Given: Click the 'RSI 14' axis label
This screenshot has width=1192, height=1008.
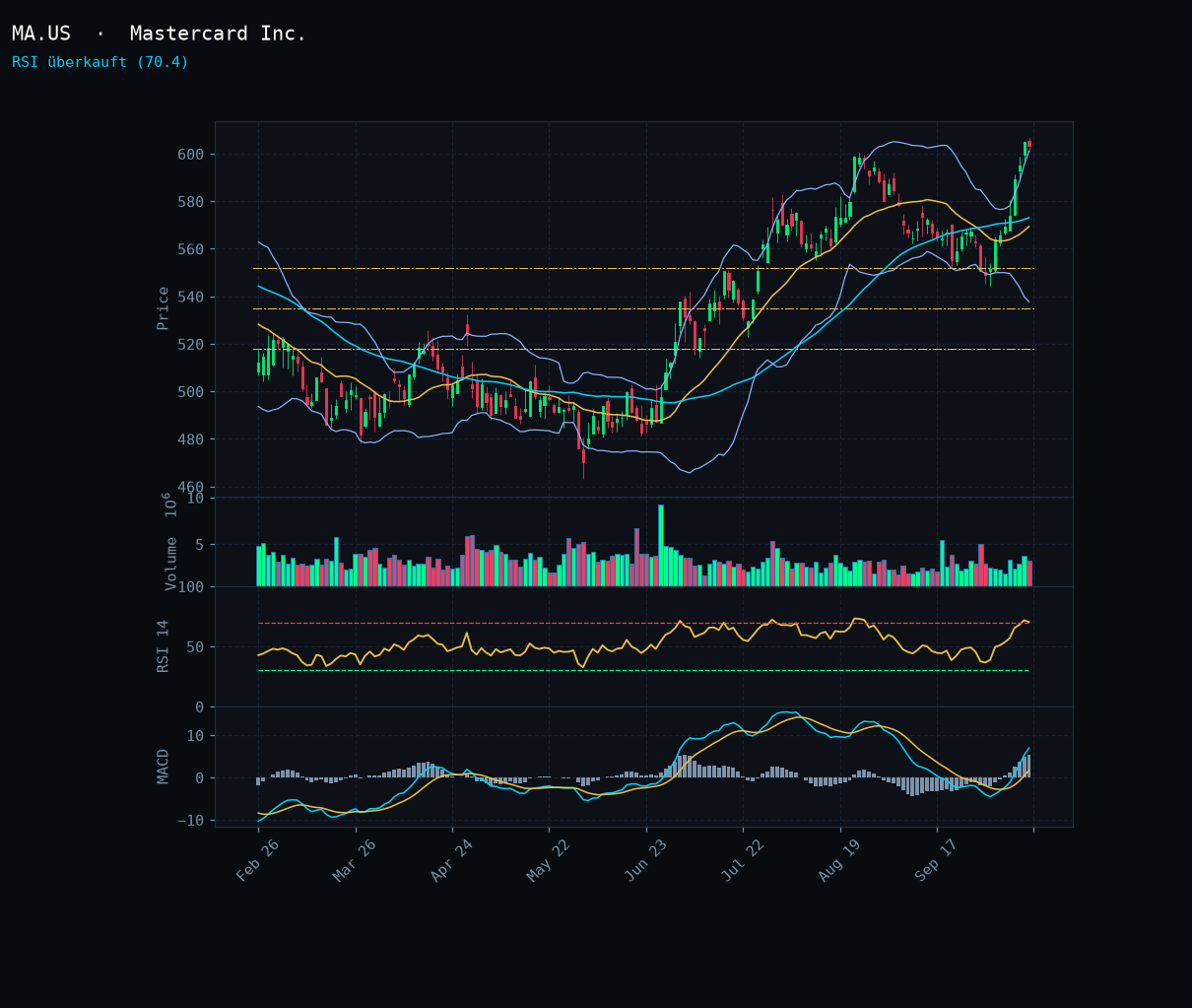Looking at the screenshot, I should coord(164,646).
